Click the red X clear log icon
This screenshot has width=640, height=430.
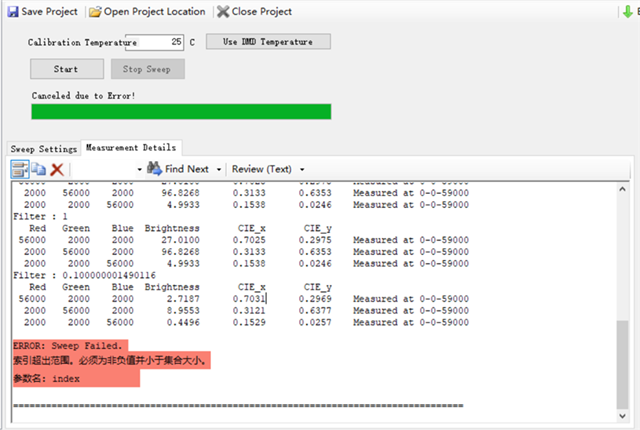[57, 169]
